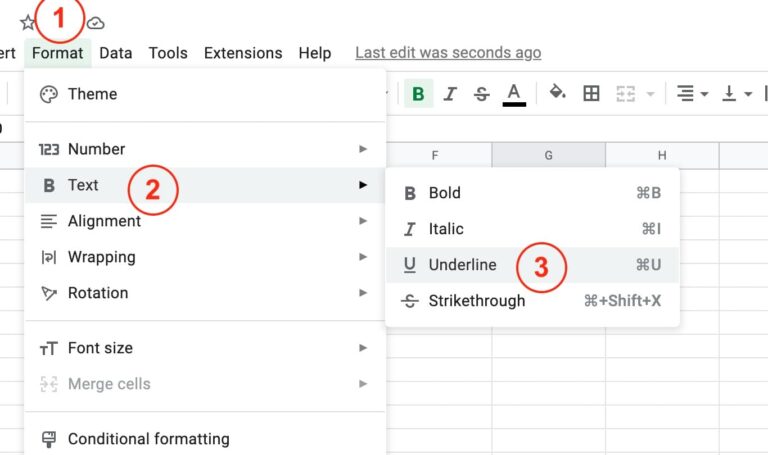
Task: Click the Underline U icon in the submenu
Action: [409, 265]
